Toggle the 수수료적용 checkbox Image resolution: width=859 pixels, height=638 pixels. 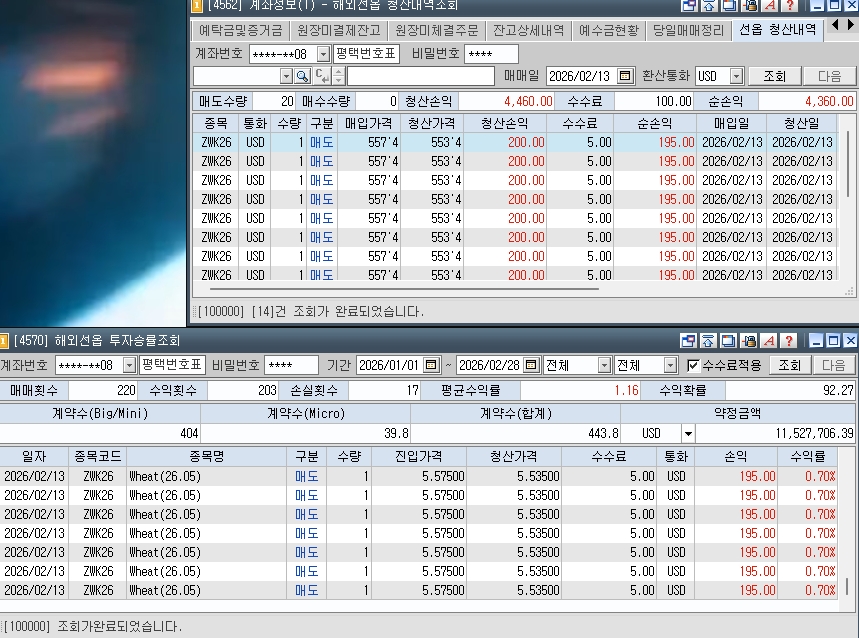click(x=693, y=365)
